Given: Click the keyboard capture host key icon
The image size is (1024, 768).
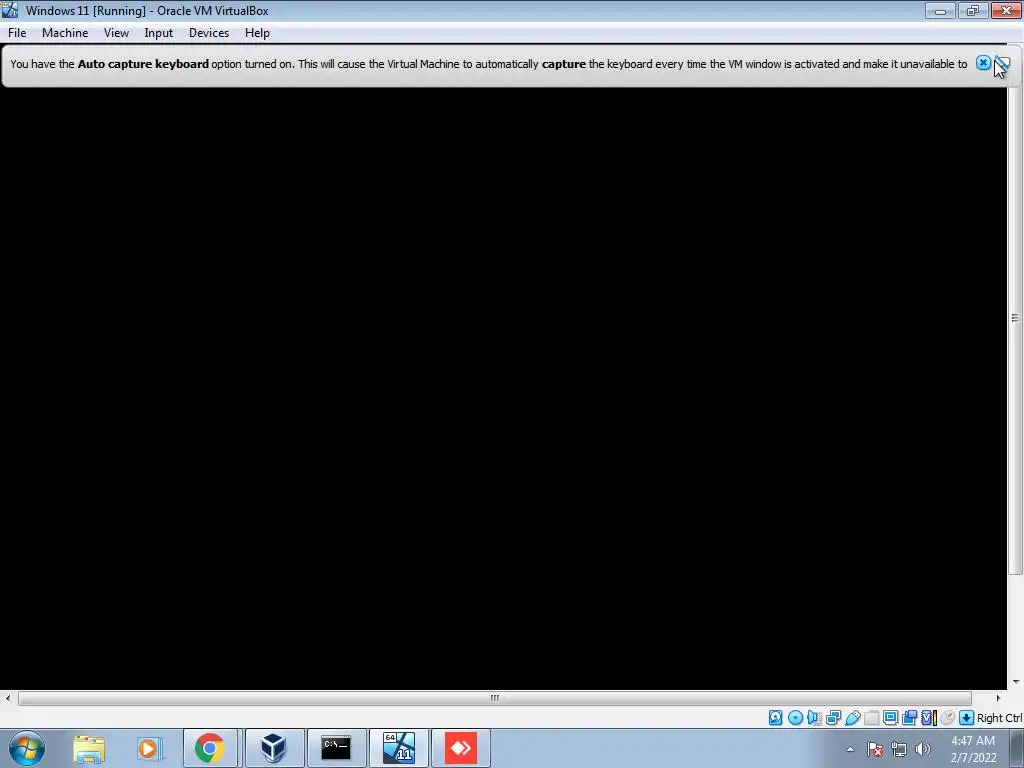Looking at the screenshot, I should pos(967,718).
